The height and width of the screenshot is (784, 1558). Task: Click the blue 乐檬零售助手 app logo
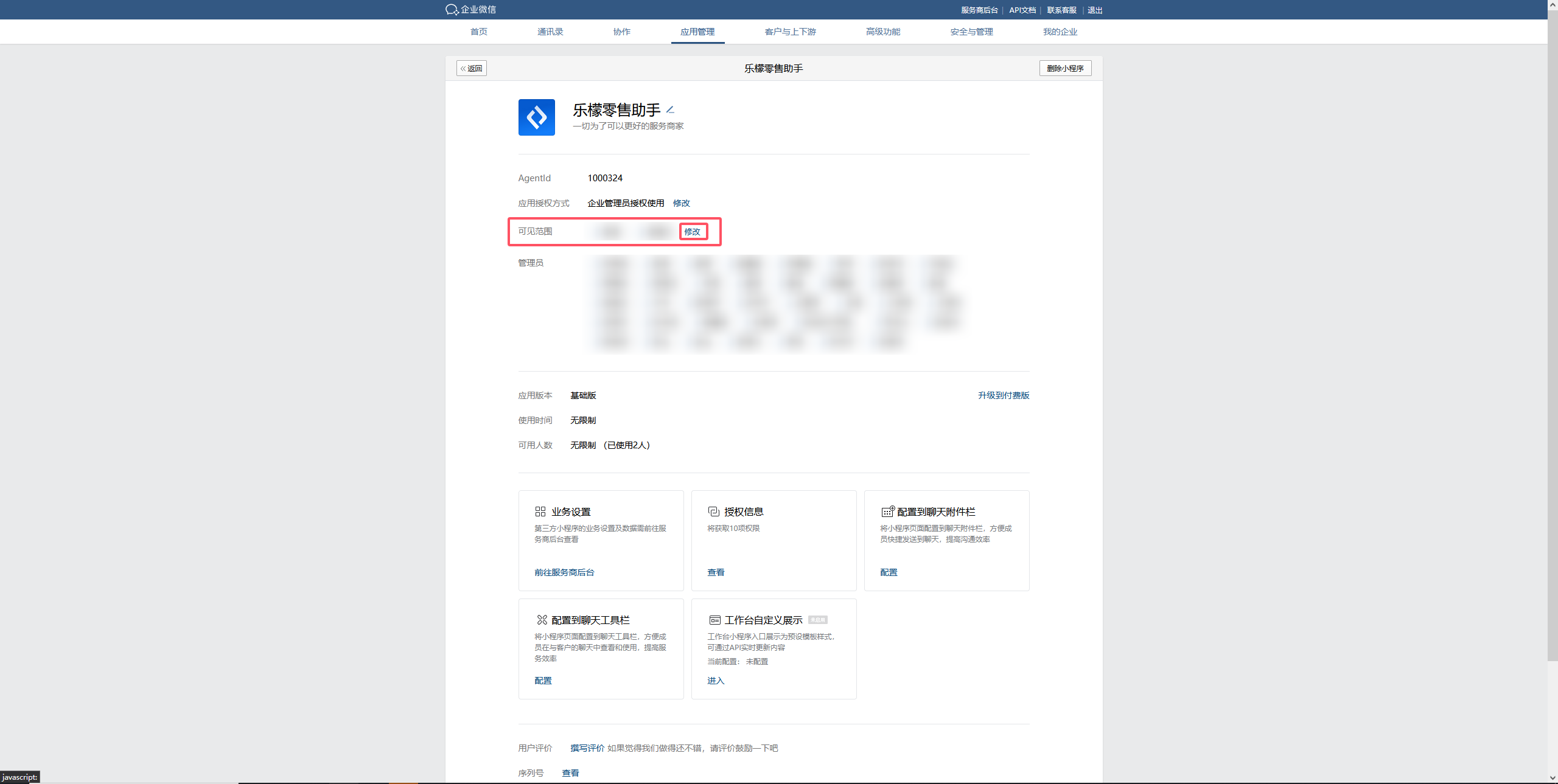[536, 117]
